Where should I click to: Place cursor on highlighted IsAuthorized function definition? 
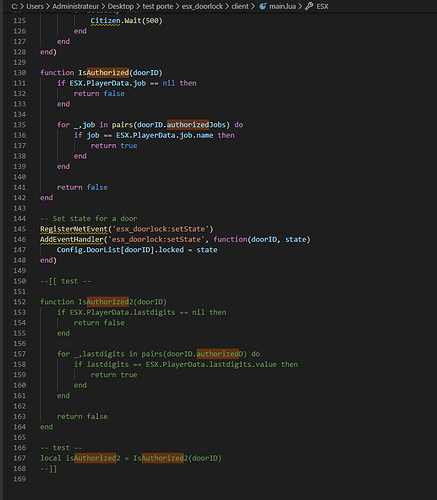coord(103,73)
